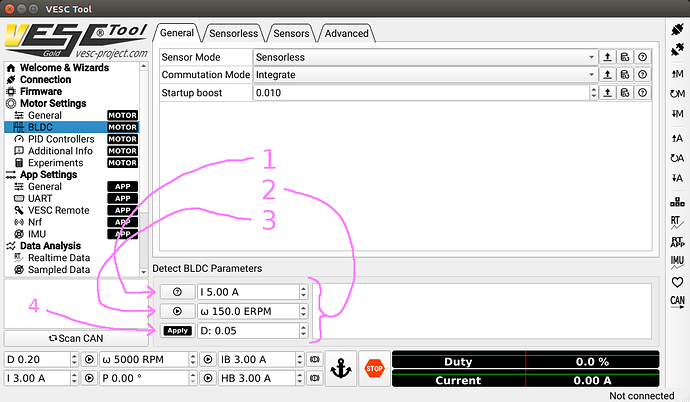Image resolution: width=690 pixels, height=402 pixels.
Task: Click the handbrake icon beside HB 3.00 A
Action: pos(314,378)
